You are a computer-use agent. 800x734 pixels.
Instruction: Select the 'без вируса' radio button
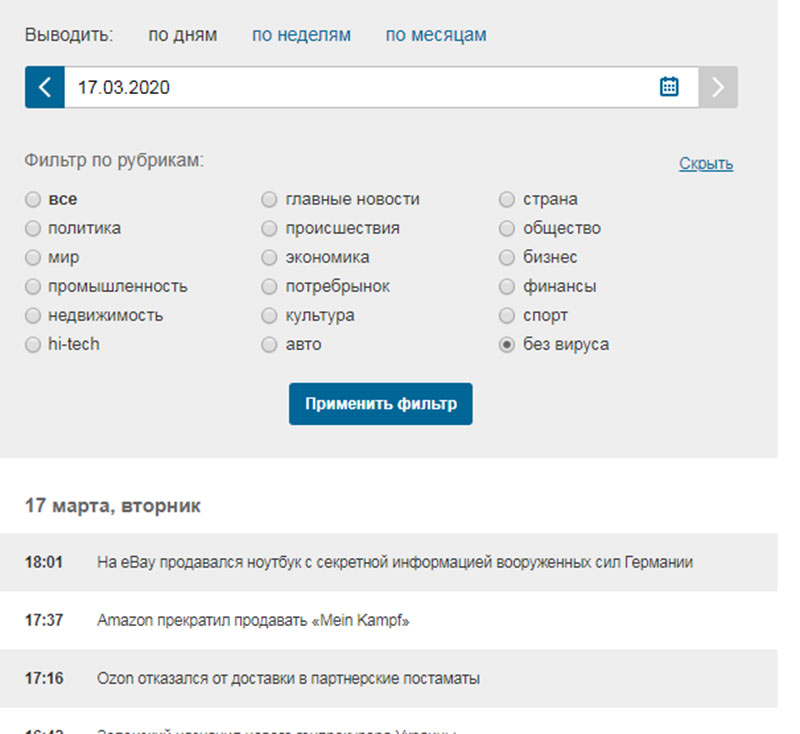(507, 344)
